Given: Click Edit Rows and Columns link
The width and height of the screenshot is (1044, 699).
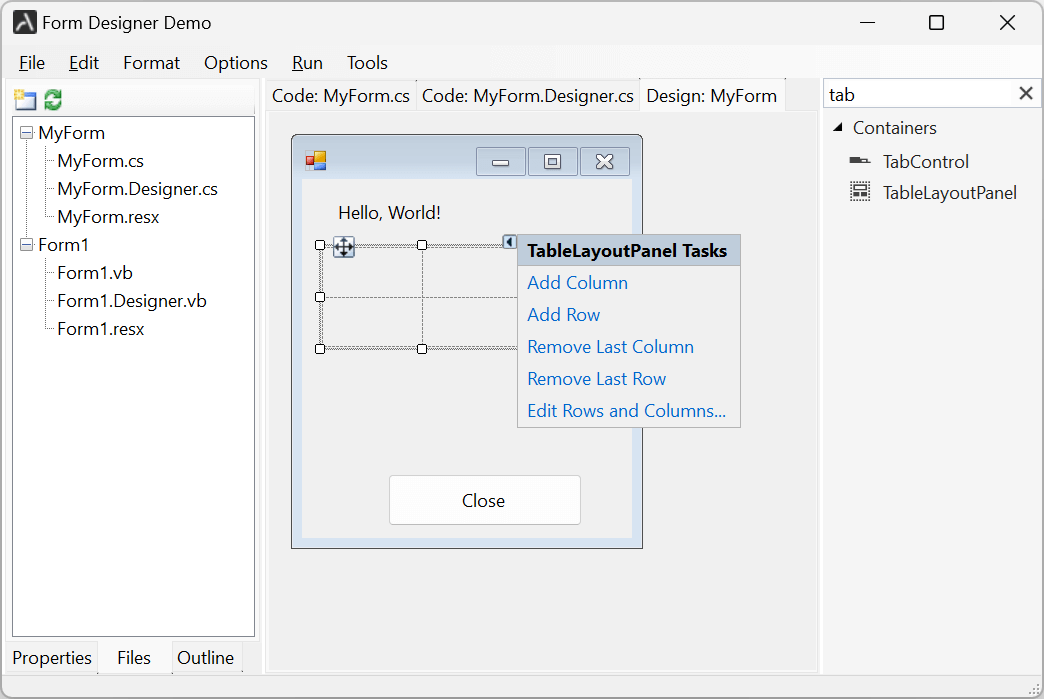Looking at the screenshot, I should coord(626,410).
